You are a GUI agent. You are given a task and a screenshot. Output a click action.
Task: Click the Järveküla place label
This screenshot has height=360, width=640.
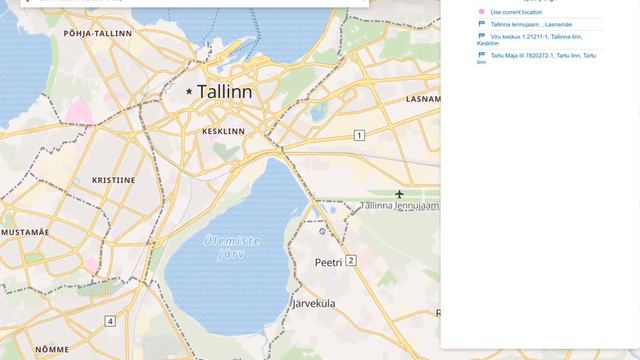point(314,304)
